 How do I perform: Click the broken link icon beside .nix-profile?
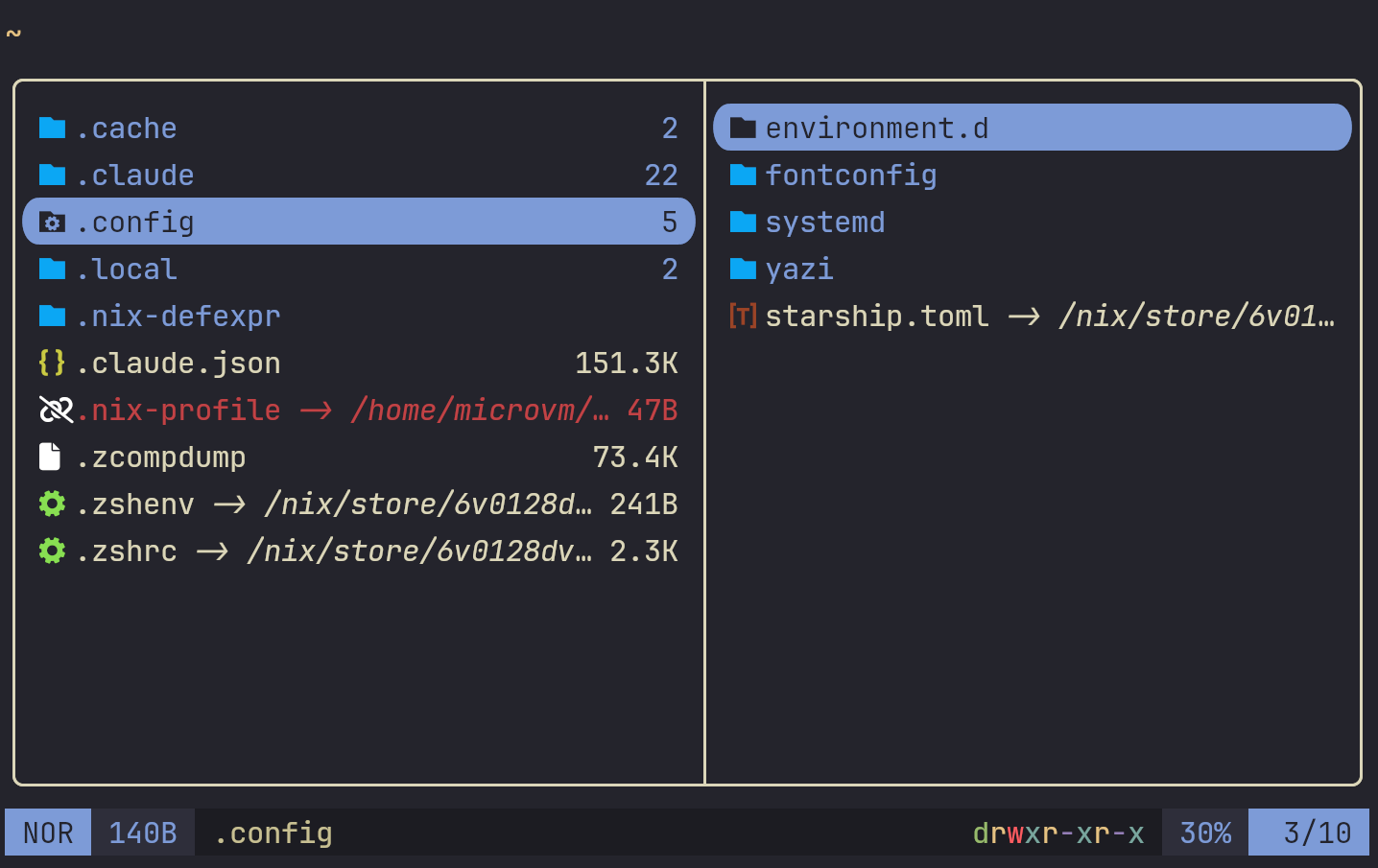56,410
